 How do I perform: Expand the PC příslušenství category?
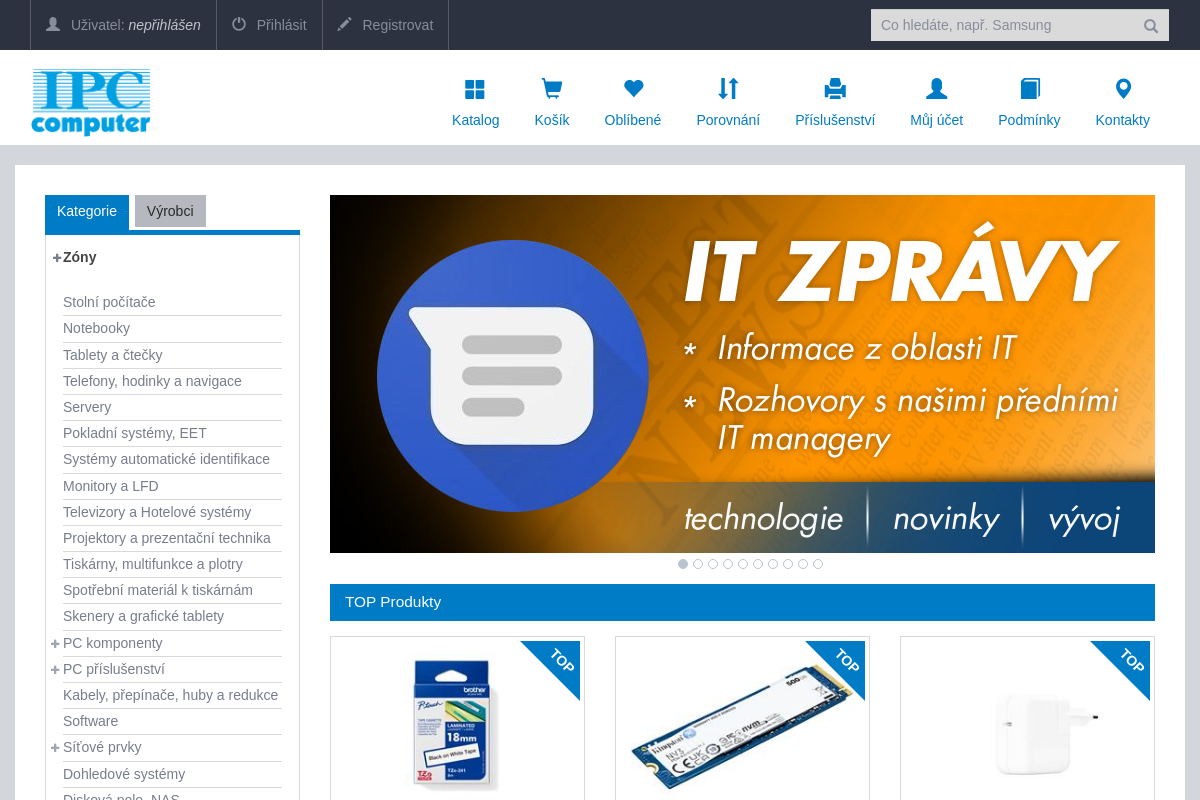[56, 669]
